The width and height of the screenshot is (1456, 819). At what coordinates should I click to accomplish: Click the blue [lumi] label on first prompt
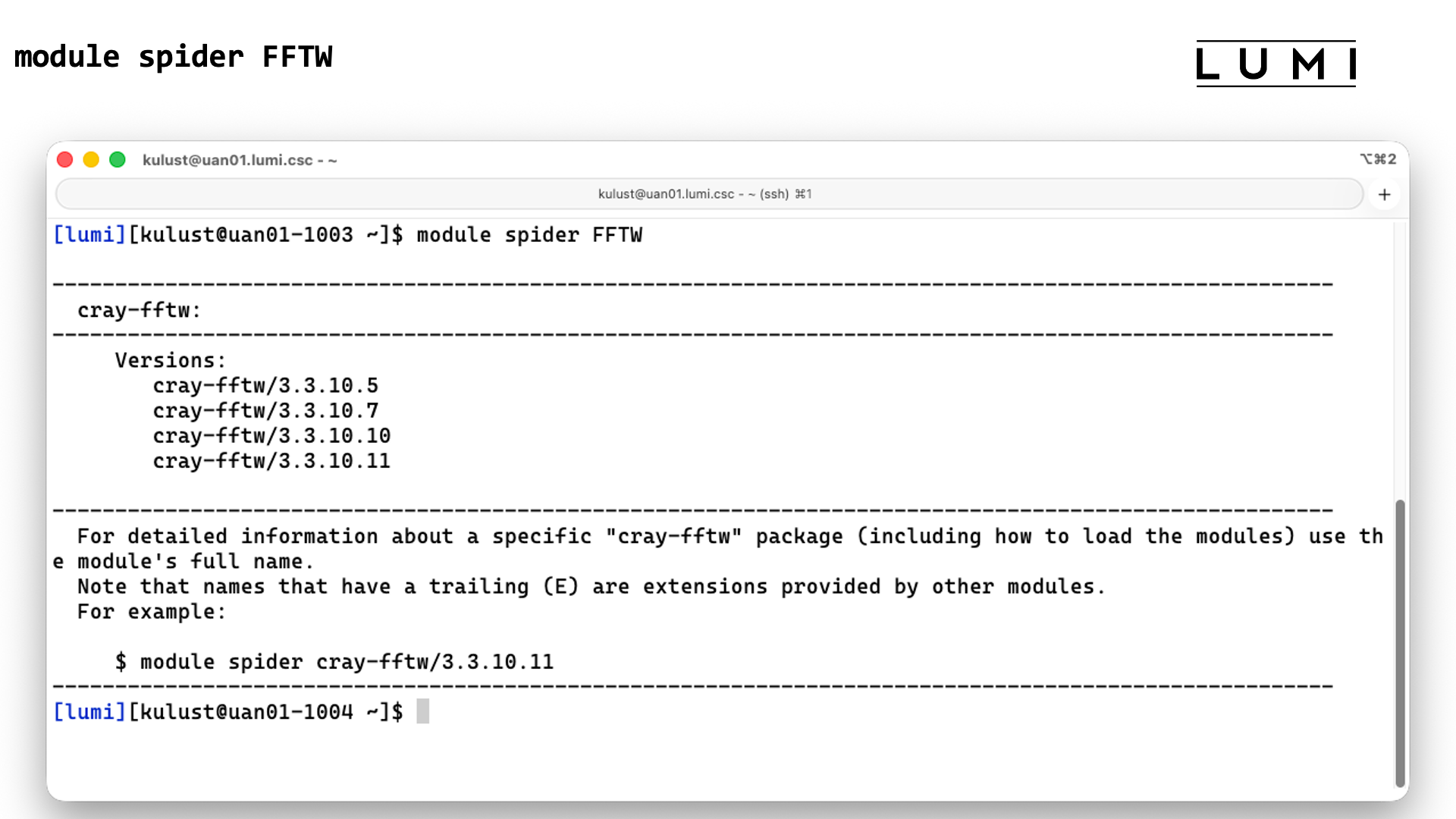pos(89,235)
